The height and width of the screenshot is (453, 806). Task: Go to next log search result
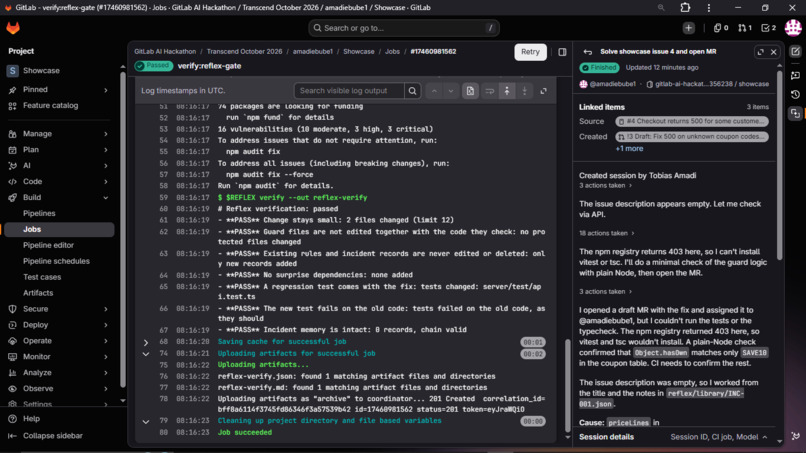(451, 91)
